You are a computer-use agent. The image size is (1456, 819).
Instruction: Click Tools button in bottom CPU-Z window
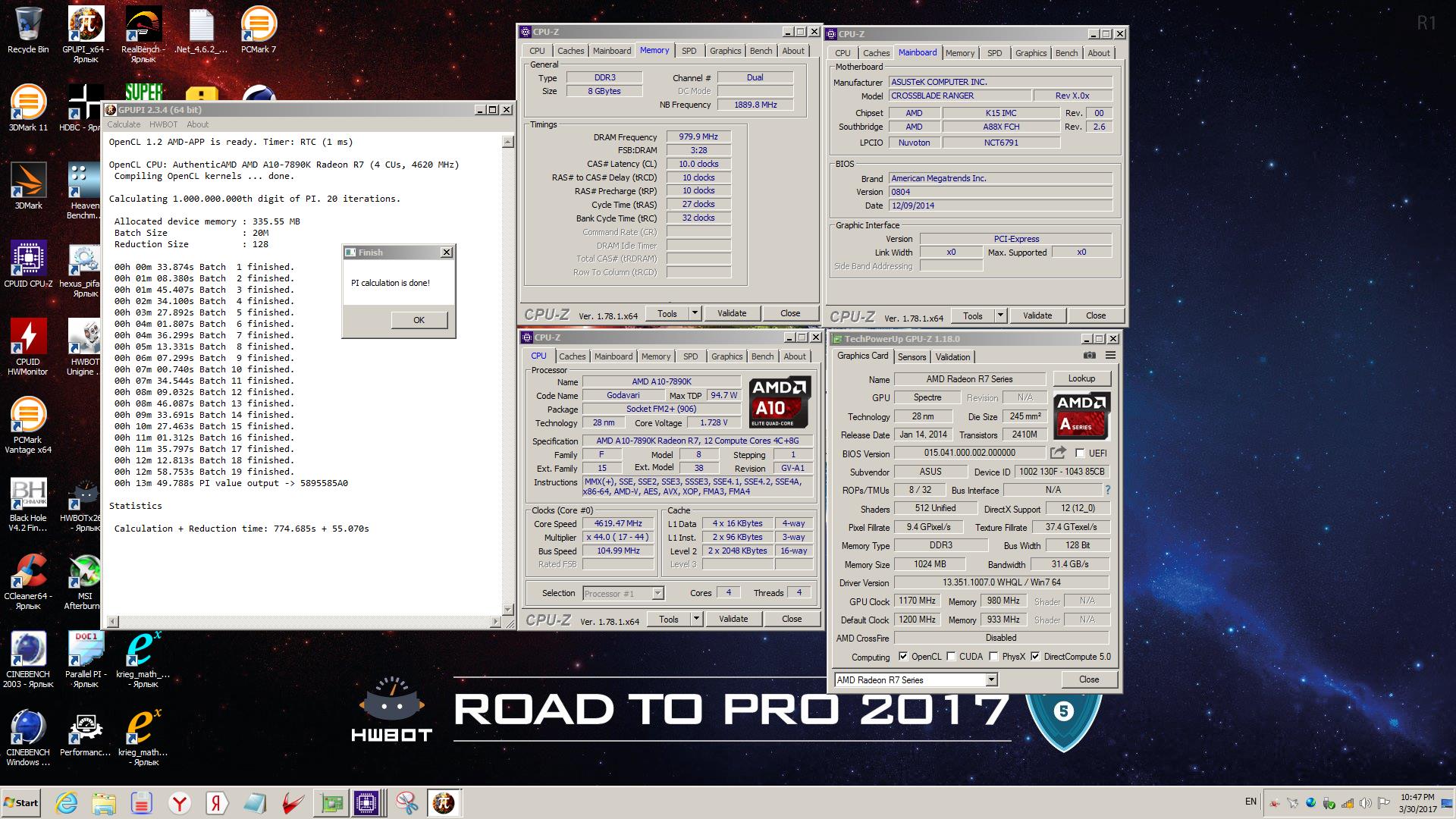point(668,619)
